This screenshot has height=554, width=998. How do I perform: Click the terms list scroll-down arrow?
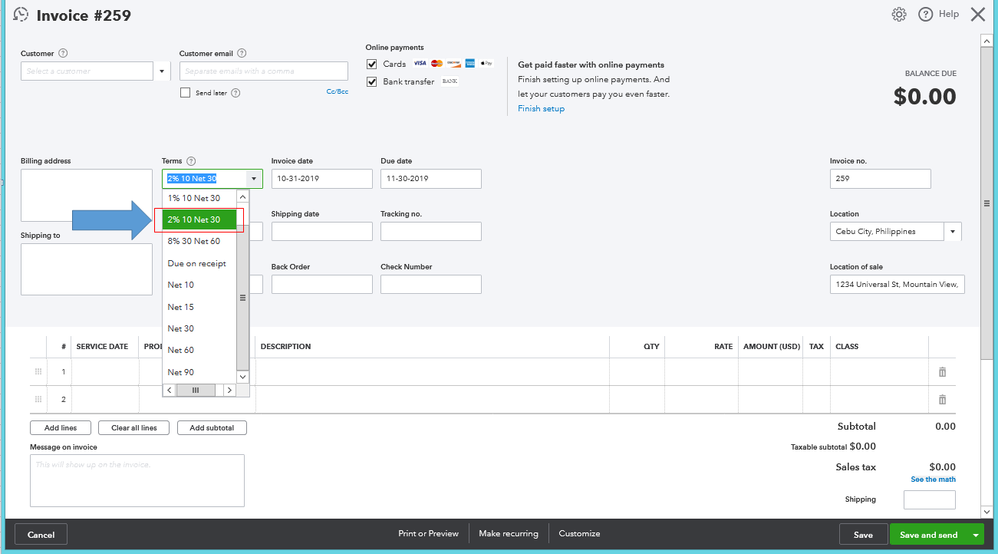[x=242, y=377]
